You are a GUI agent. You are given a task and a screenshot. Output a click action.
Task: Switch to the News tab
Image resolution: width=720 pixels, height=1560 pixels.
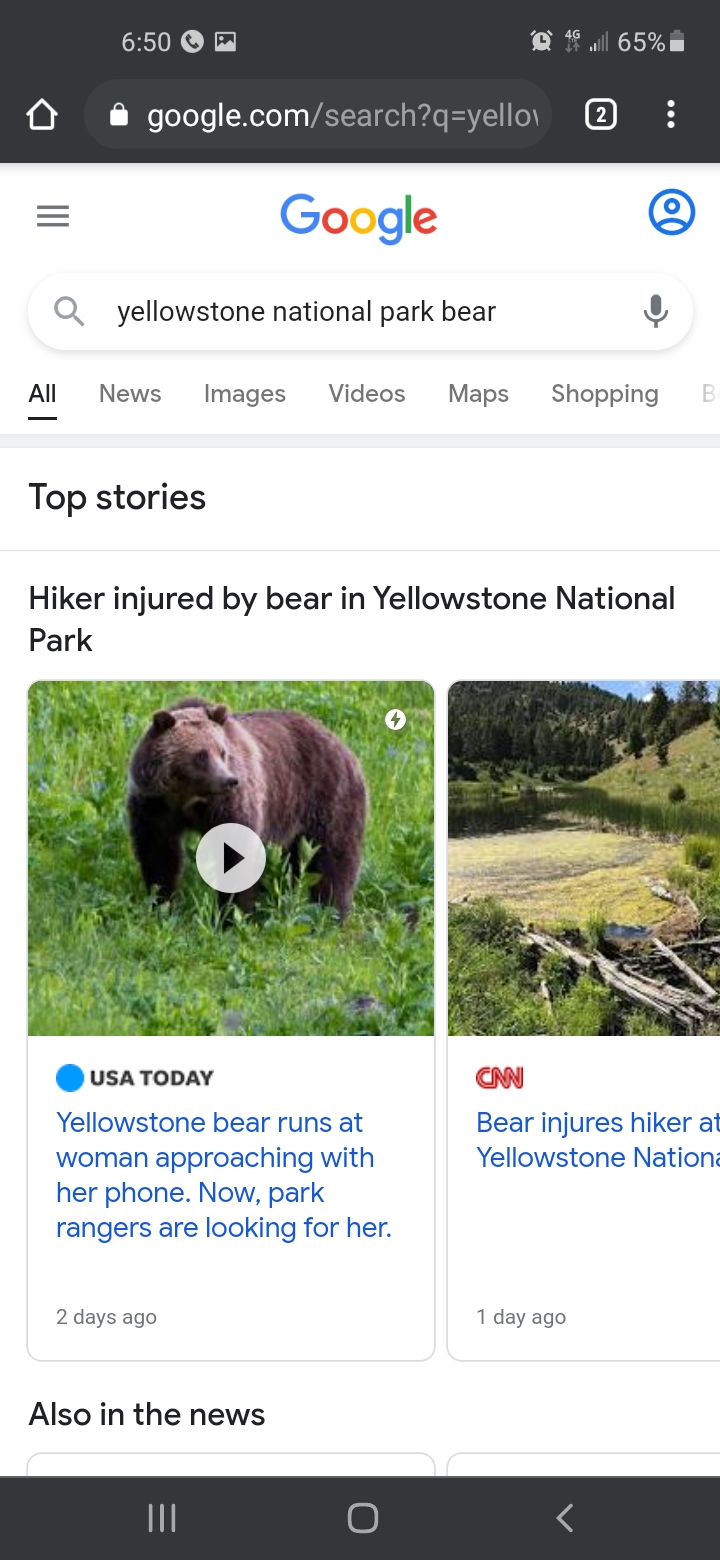click(x=130, y=394)
